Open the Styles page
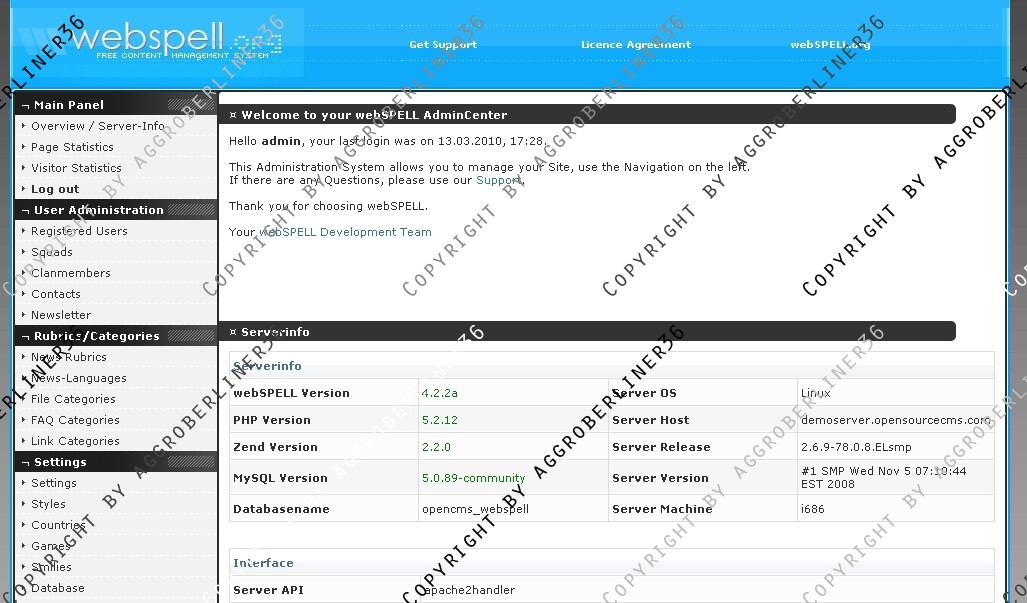The height and width of the screenshot is (603, 1027). [48, 503]
